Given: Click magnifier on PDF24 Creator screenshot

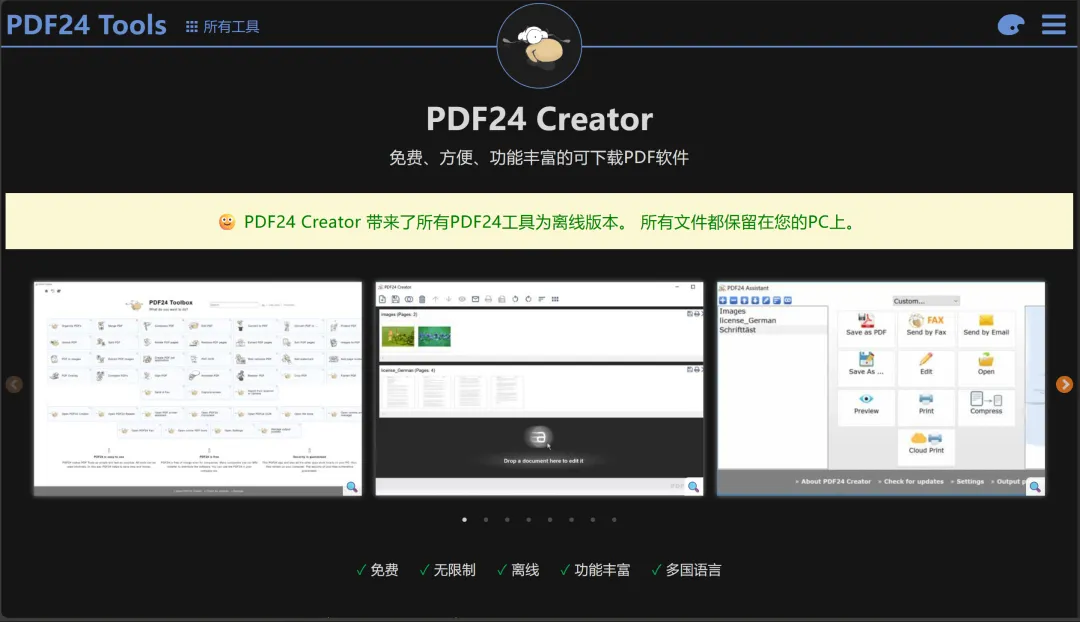Looking at the screenshot, I should click(694, 487).
